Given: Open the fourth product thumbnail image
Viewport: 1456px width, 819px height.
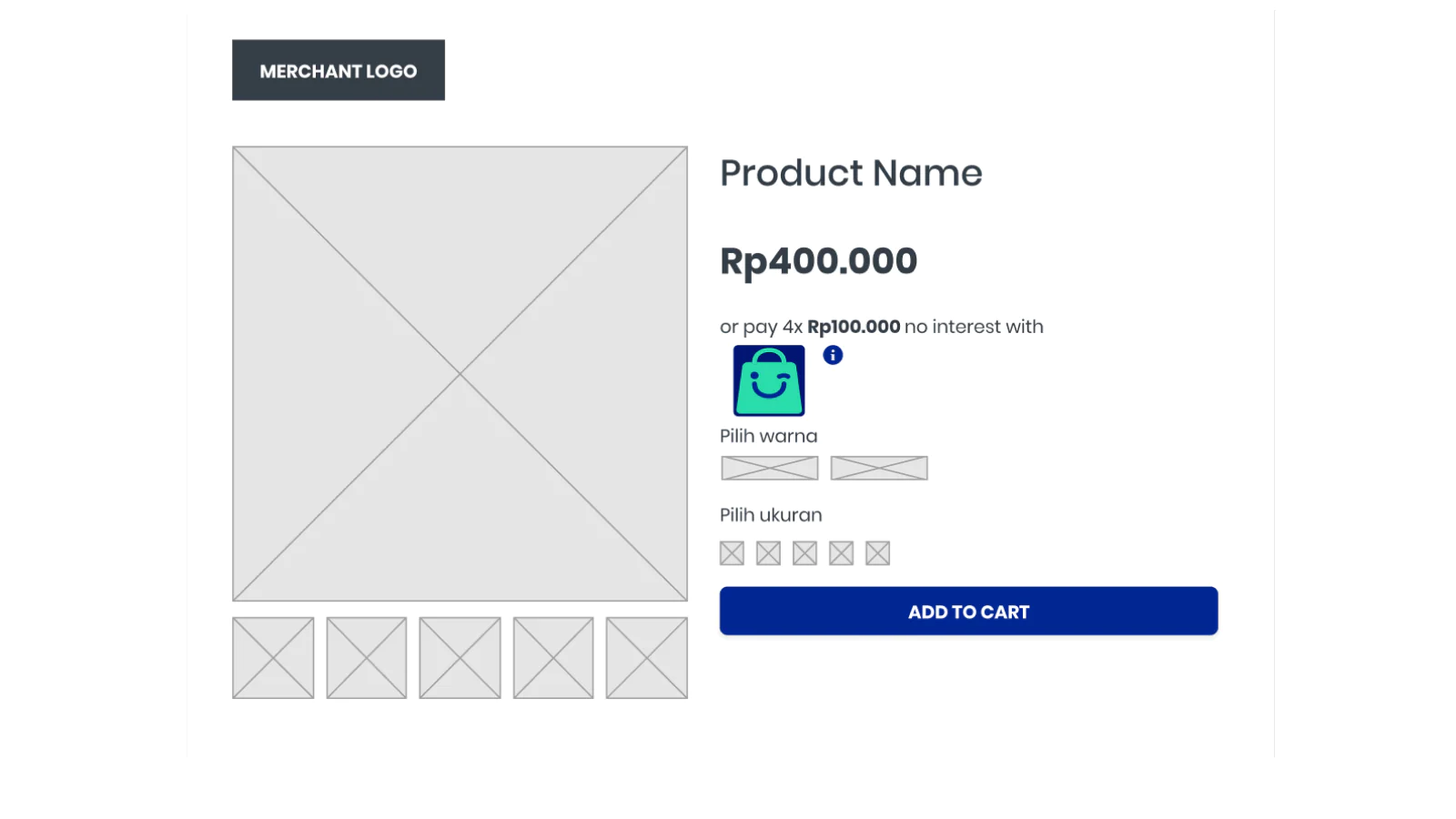Looking at the screenshot, I should click(553, 658).
